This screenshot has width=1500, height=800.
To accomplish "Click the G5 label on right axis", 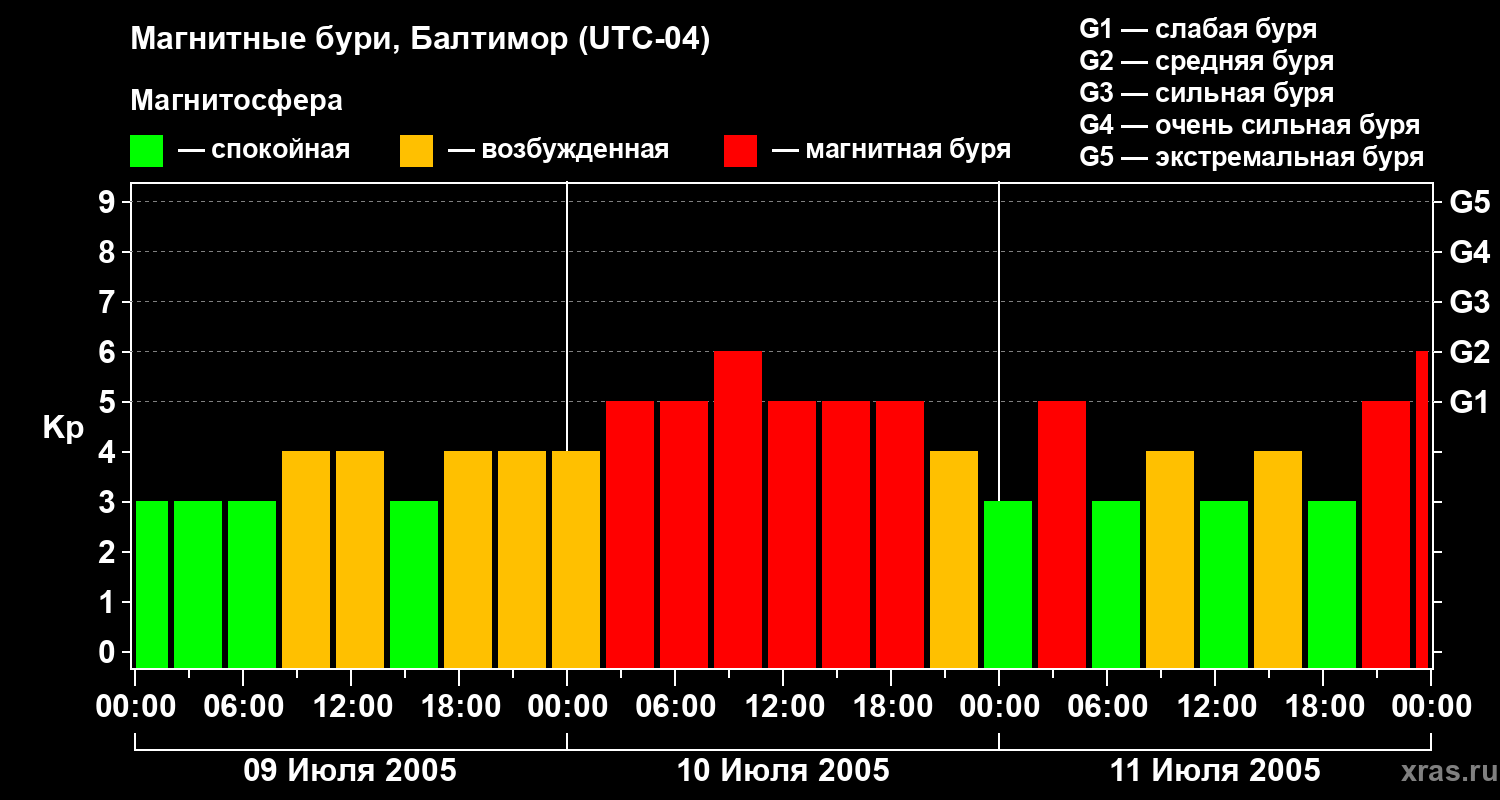I will [1469, 202].
